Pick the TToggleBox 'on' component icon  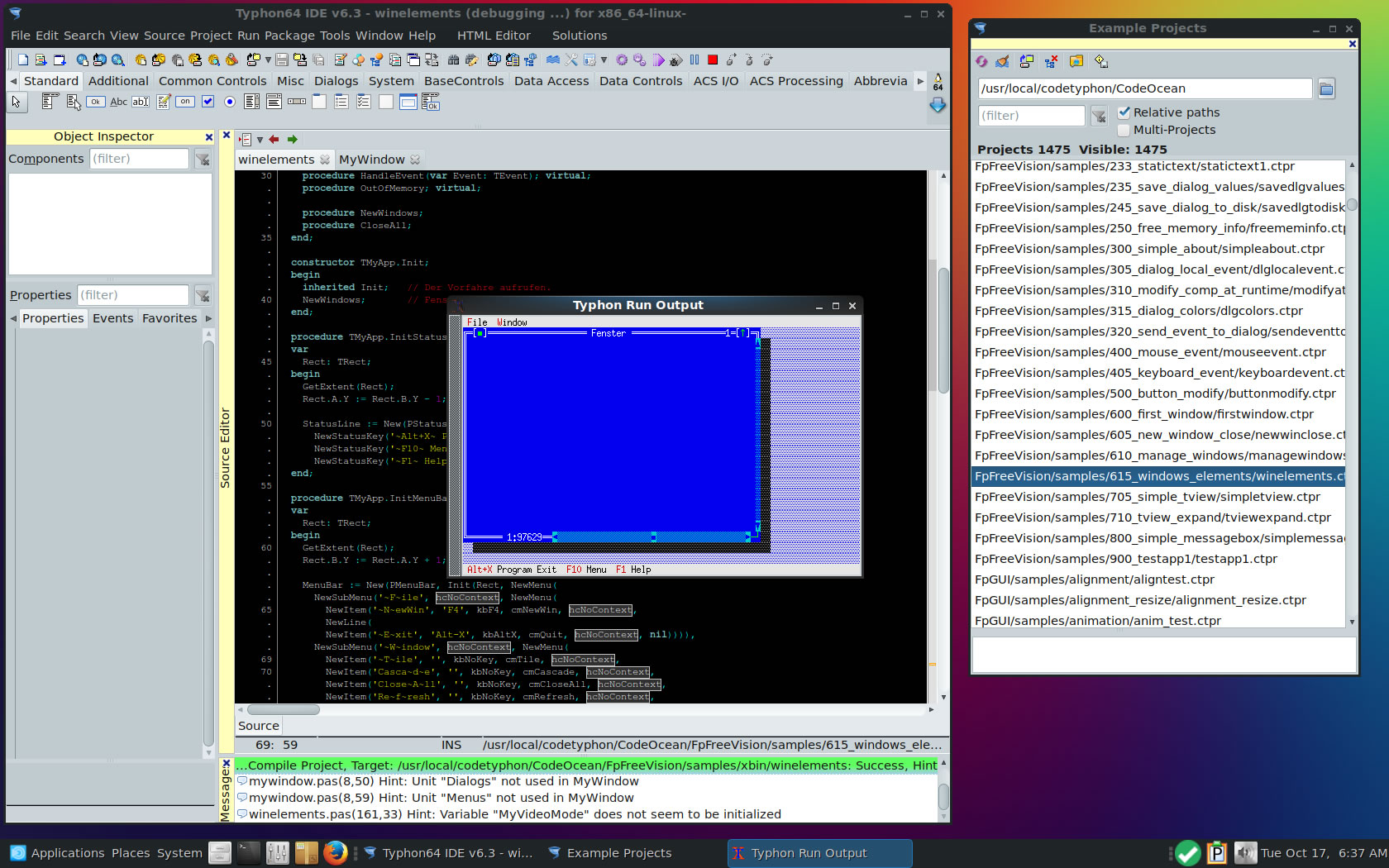[185, 102]
